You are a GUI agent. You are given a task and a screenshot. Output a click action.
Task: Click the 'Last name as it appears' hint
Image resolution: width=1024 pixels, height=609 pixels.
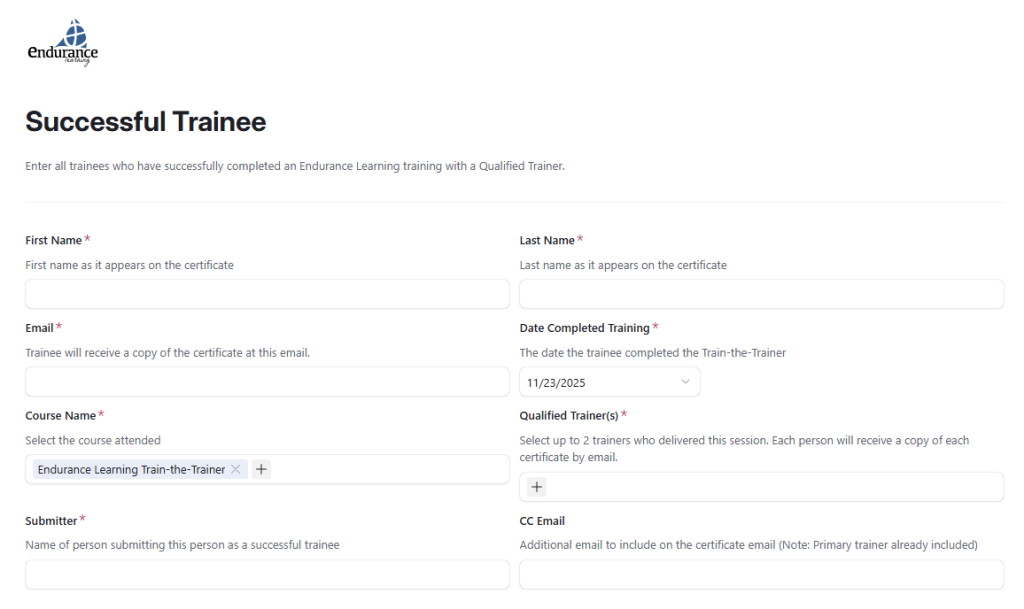coord(623,265)
